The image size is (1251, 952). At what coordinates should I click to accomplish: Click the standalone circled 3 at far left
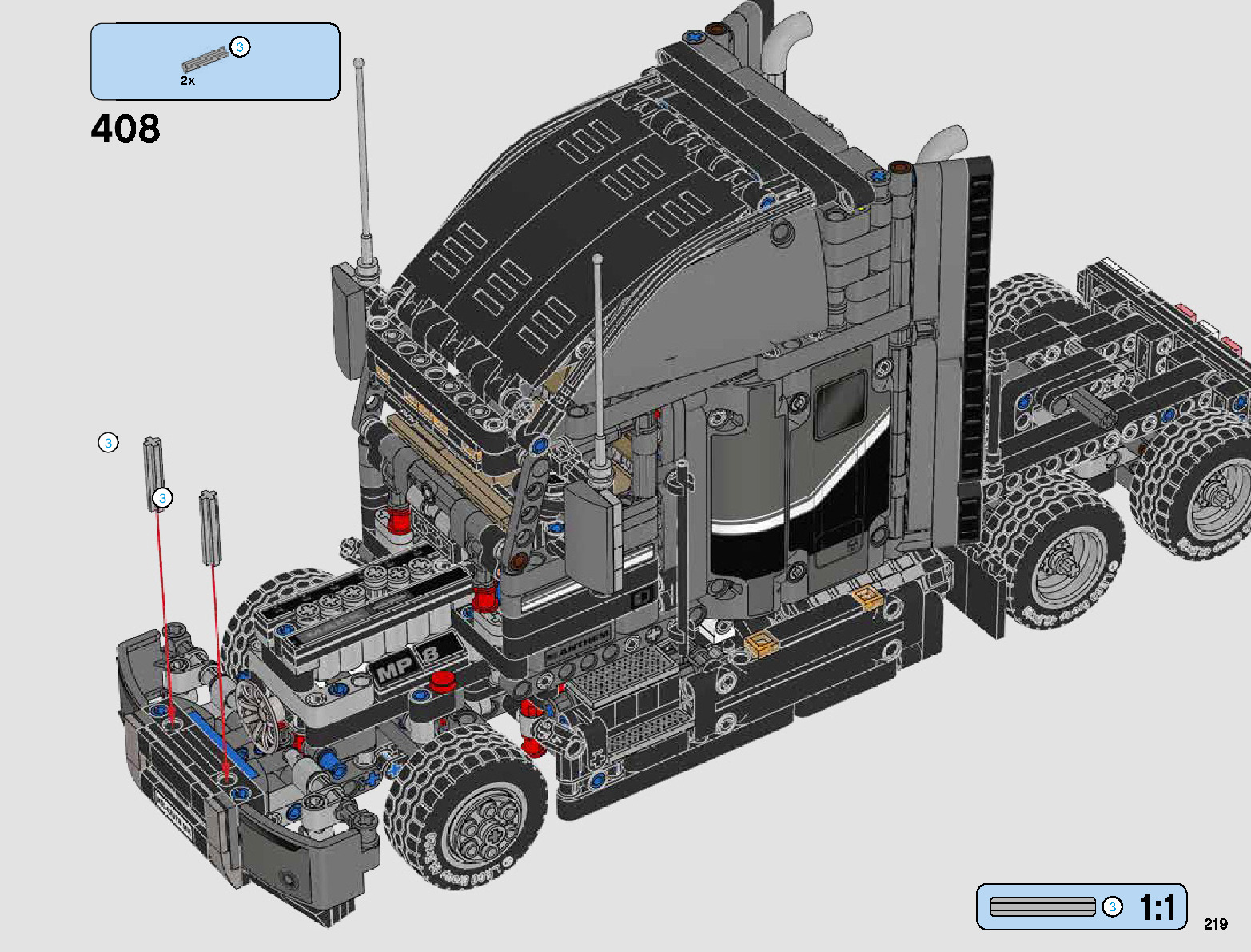click(x=108, y=443)
